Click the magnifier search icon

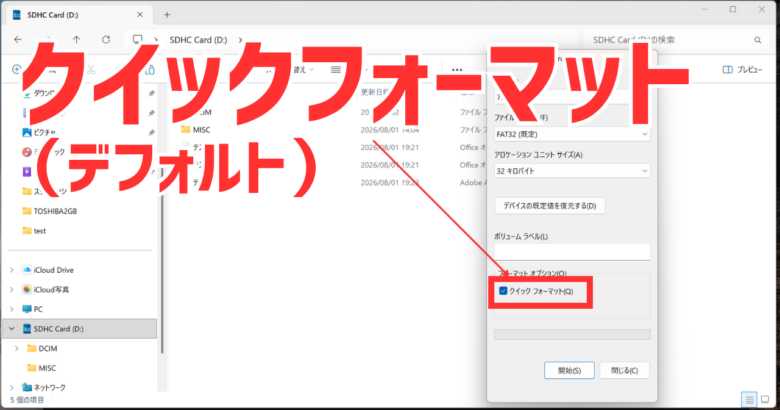[x=757, y=40]
